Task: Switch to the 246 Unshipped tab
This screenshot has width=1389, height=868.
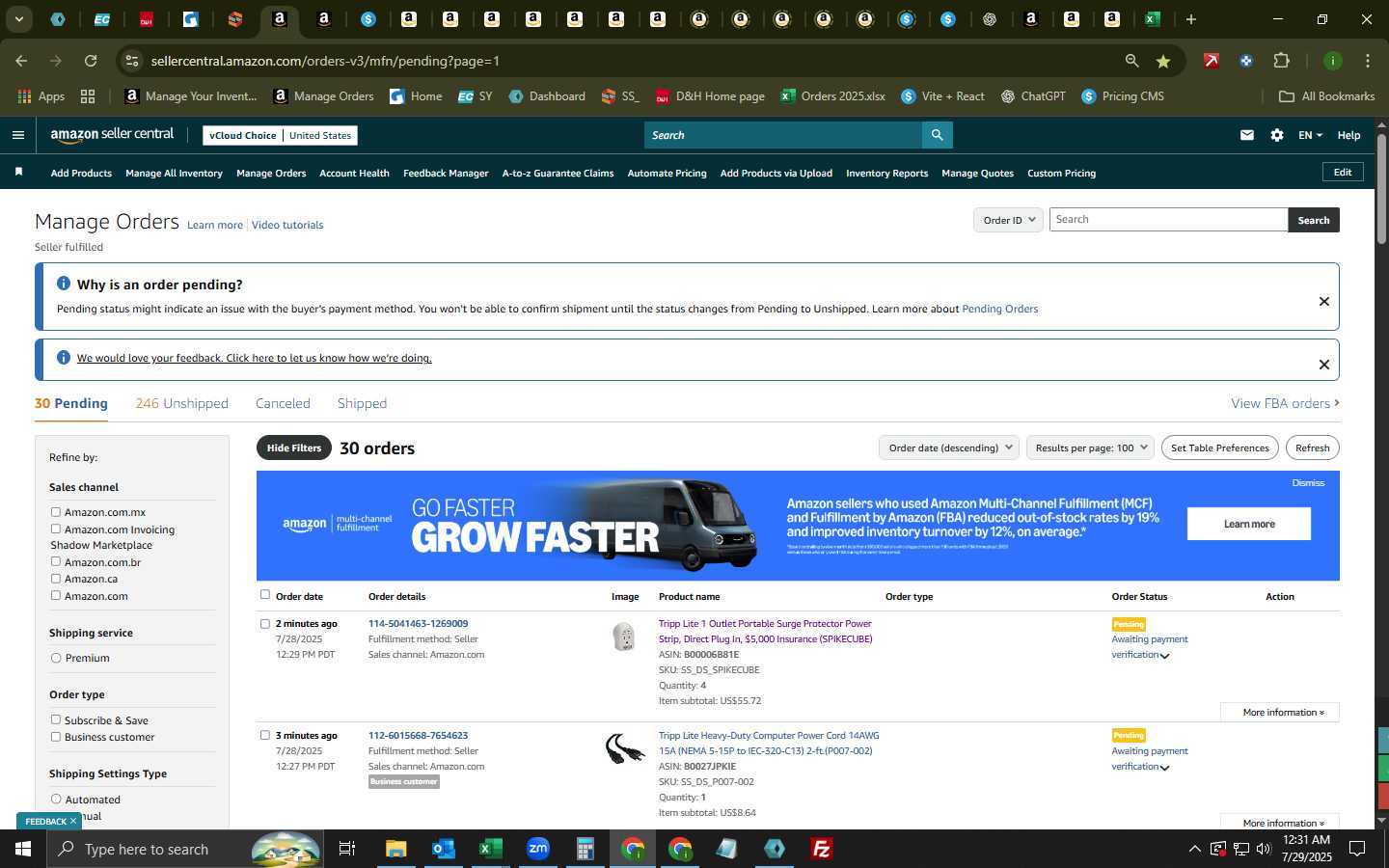Action: coord(181,403)
